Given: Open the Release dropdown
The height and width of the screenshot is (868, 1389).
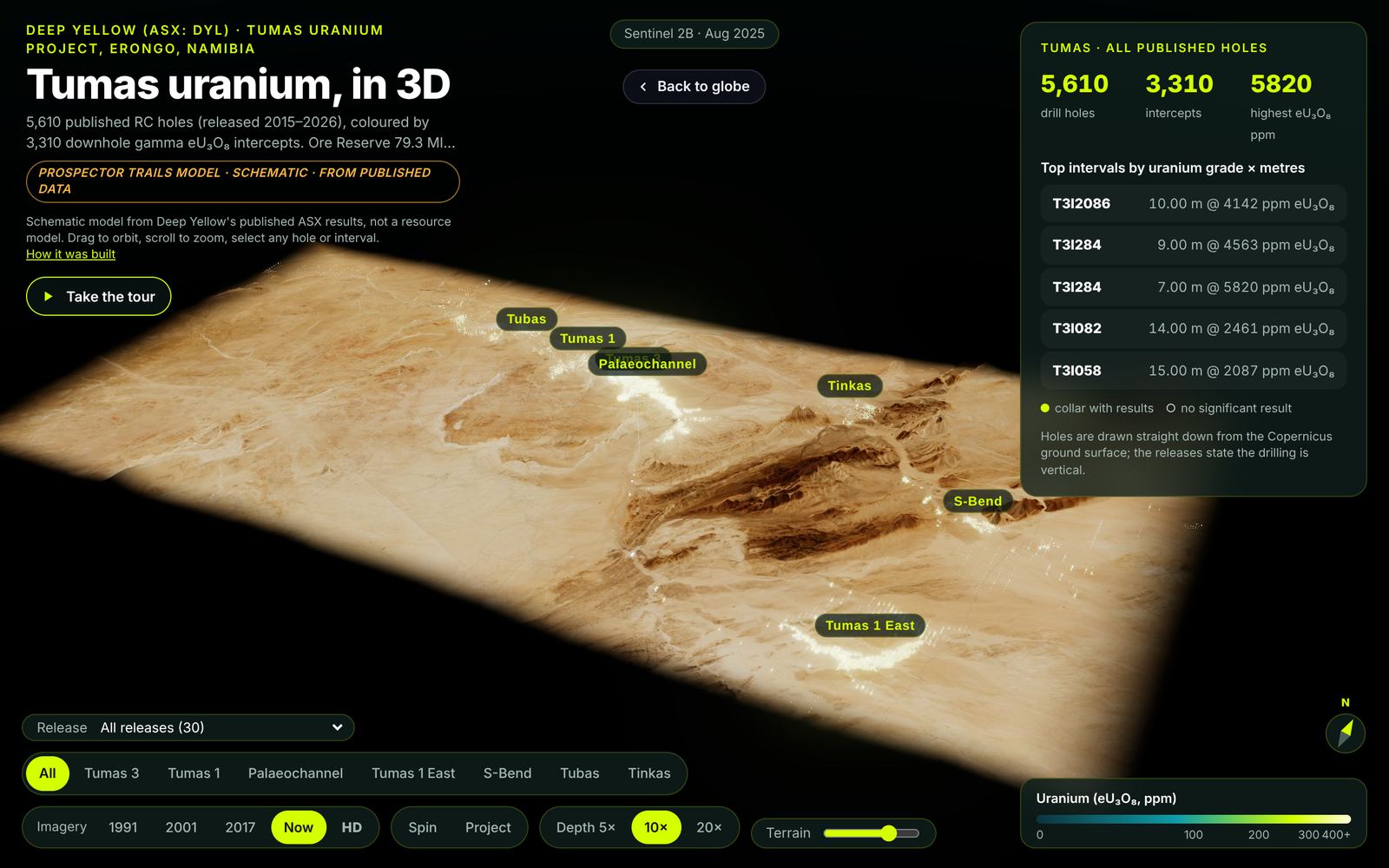Looking at the screenshot, I should click(x=188, y=727).
